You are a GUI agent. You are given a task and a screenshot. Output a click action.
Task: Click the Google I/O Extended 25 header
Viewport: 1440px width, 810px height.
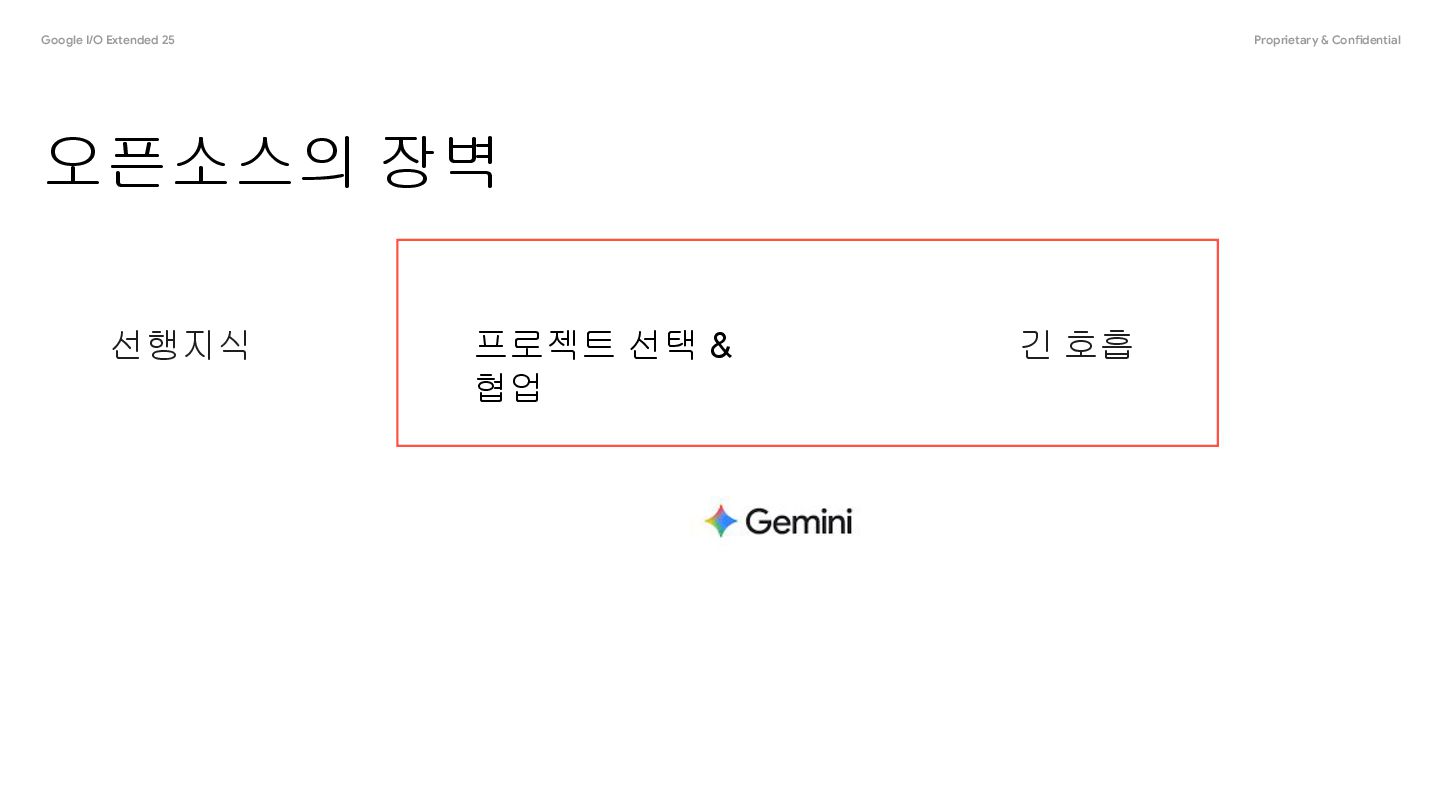(108, 40)
